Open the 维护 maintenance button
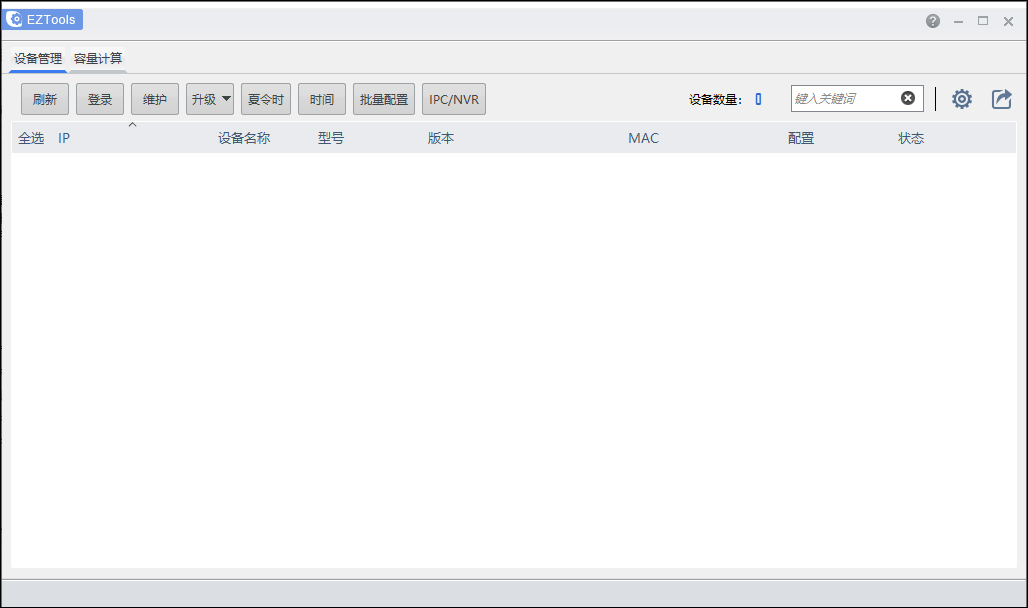The height and width of the screenshot is (608, 1028). tap(155, 99)
